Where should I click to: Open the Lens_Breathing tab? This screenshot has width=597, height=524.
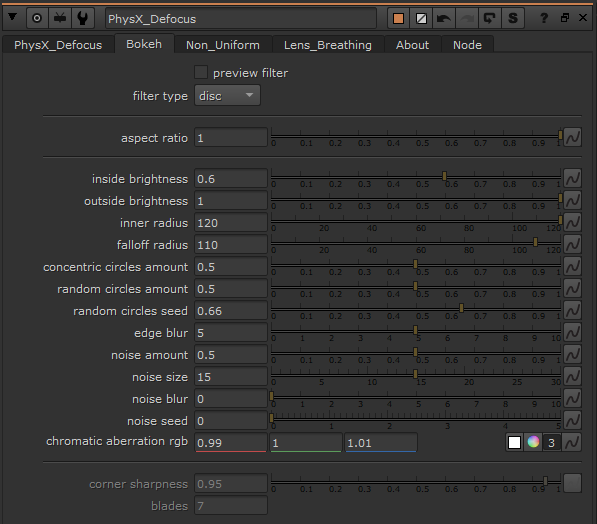click(x=328, y=45)
